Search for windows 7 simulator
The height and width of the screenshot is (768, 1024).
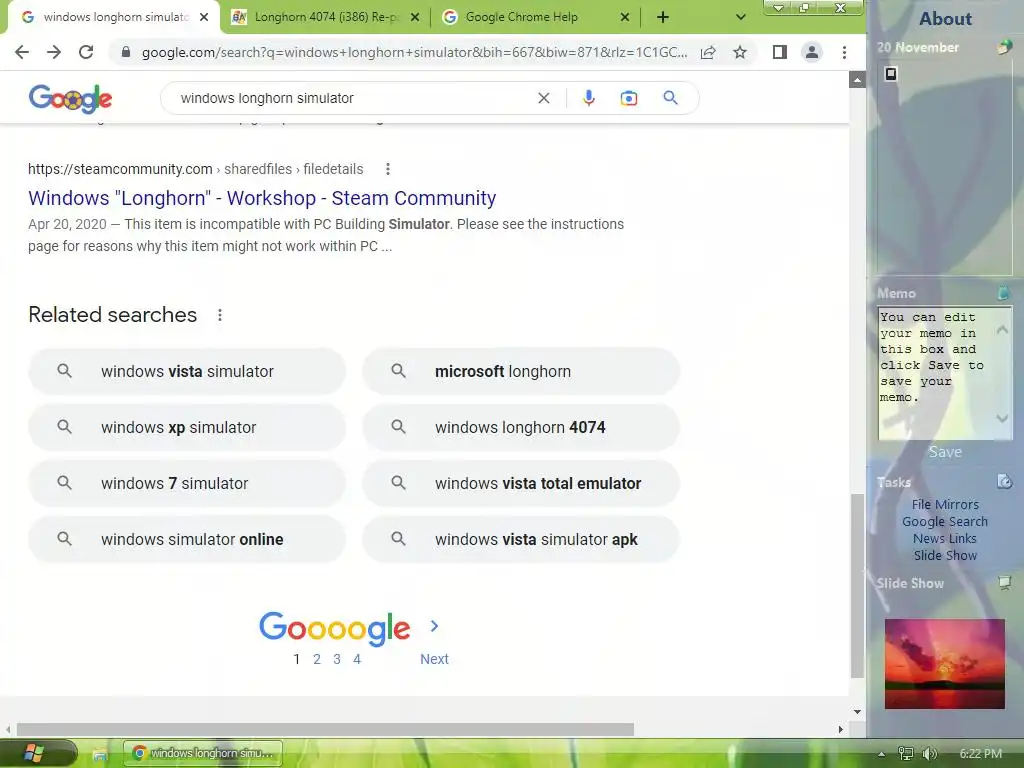click(x=187, y=484)
